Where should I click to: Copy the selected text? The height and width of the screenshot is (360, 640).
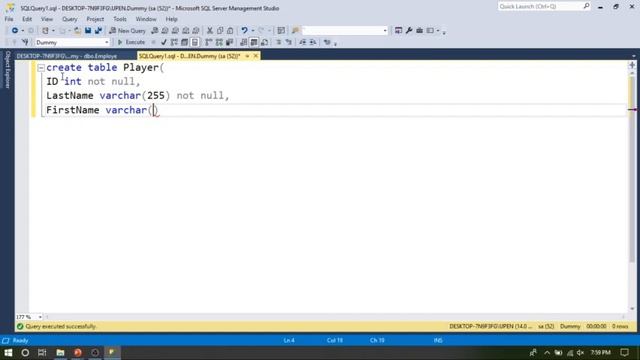(x=220, y=31)
